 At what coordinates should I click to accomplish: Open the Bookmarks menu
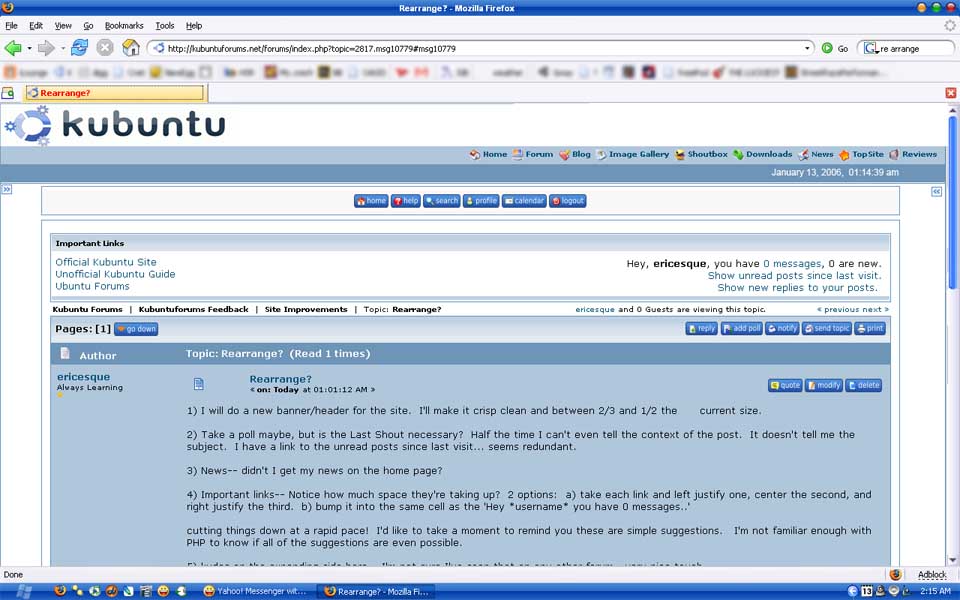pos(124,25)
